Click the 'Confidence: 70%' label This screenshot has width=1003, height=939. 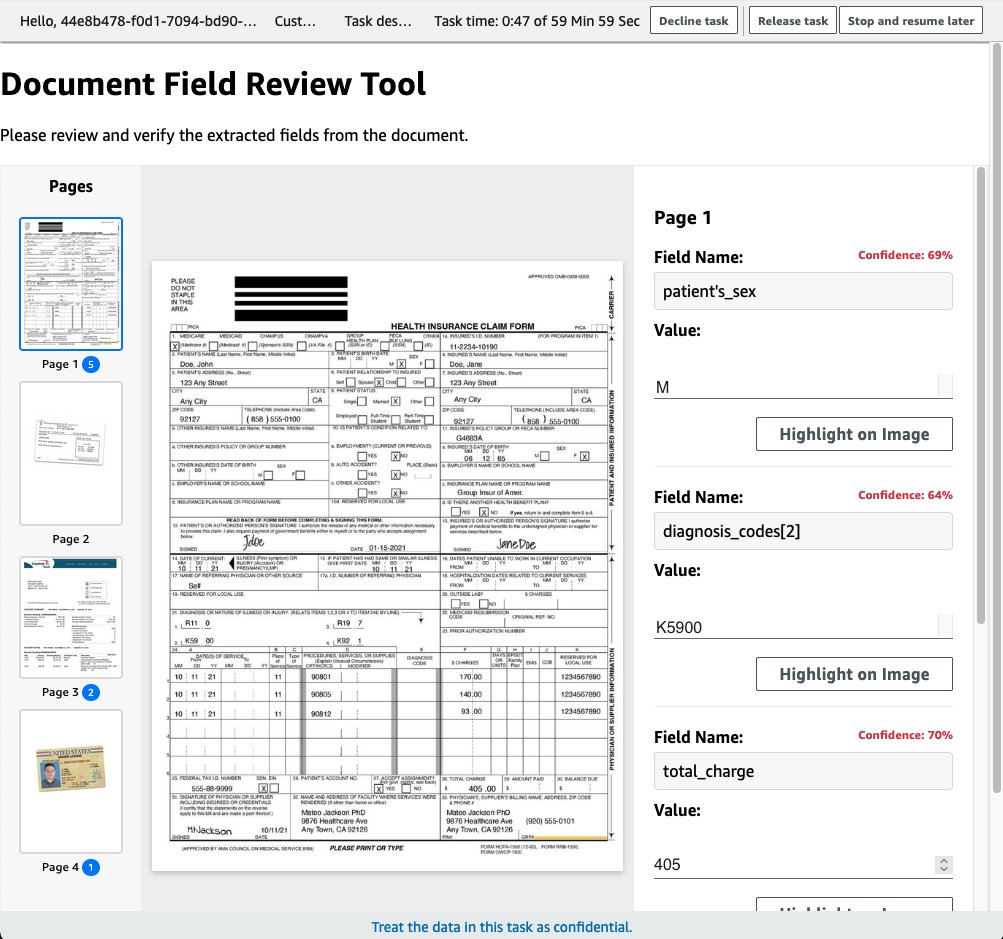pyautogui.click(x=905, y=734)
